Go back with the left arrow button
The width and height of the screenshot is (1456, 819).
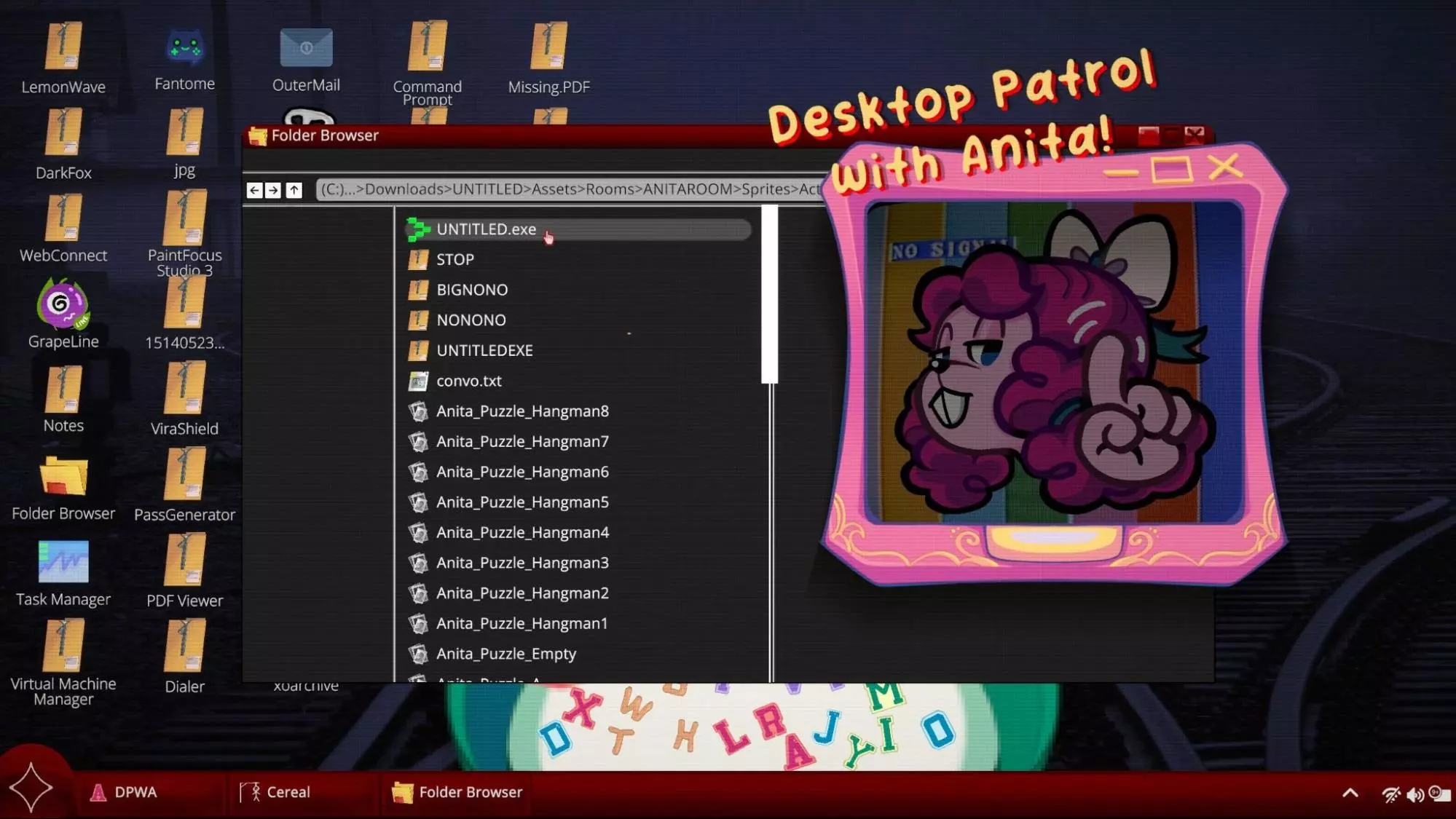254,190
